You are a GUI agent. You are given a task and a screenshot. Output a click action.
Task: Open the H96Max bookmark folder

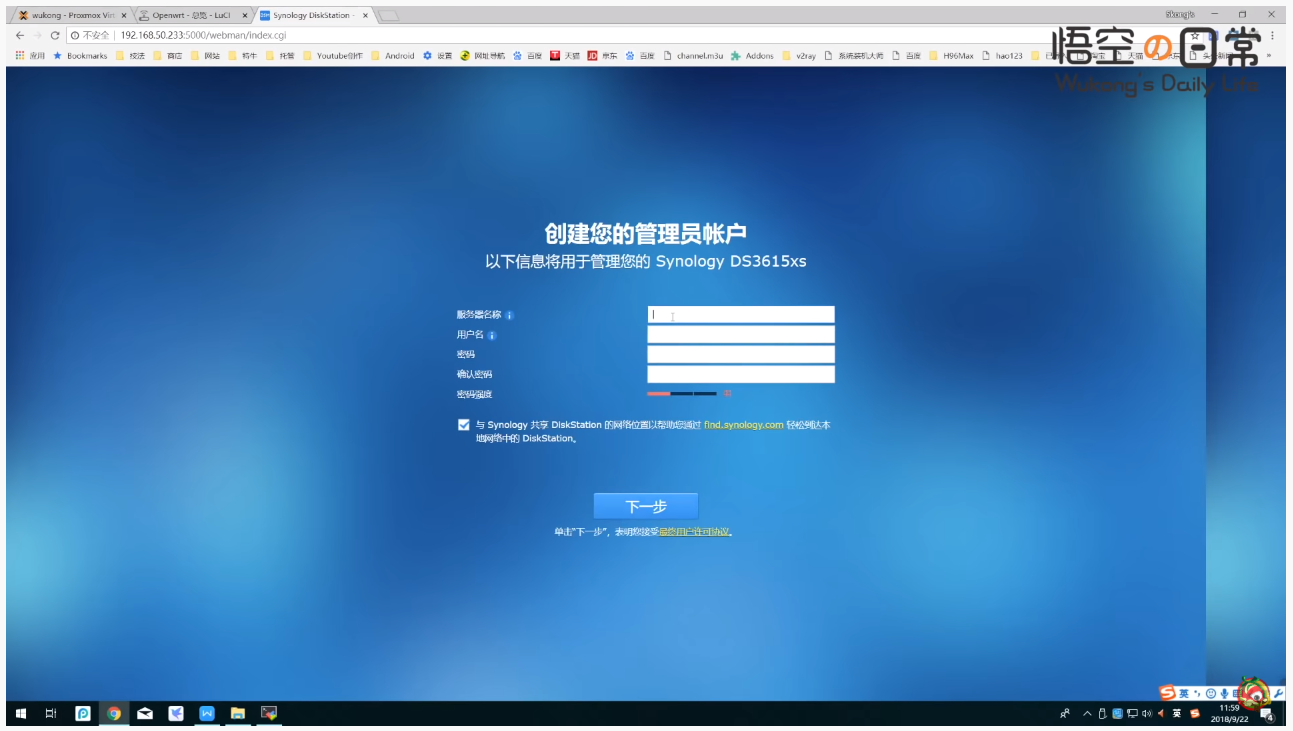(952, 56)
